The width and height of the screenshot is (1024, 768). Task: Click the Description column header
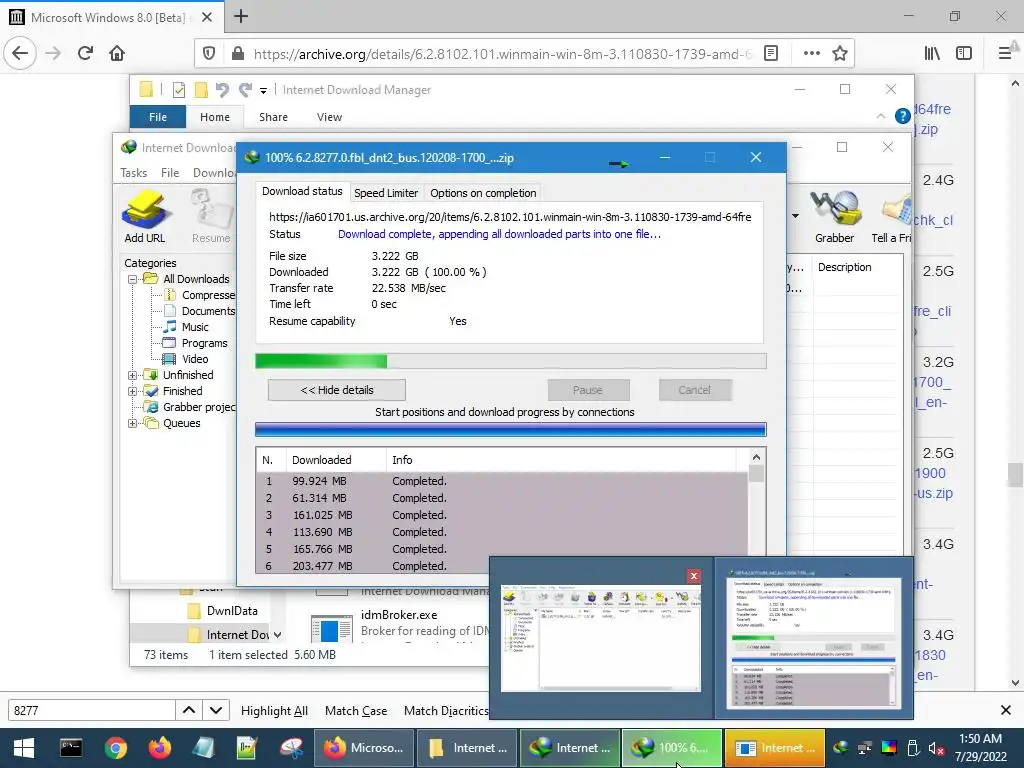click(844, 267)
